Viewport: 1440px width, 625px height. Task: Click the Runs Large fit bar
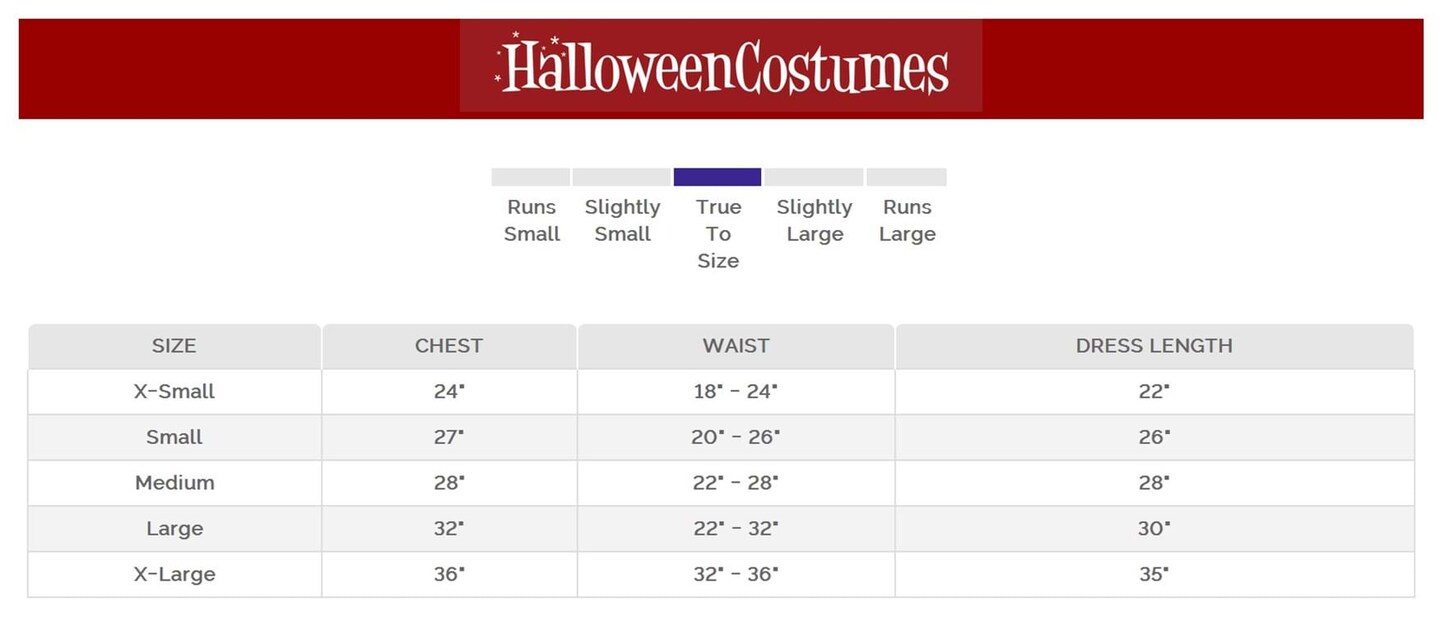pyautogui.click(x=906, y=177)
